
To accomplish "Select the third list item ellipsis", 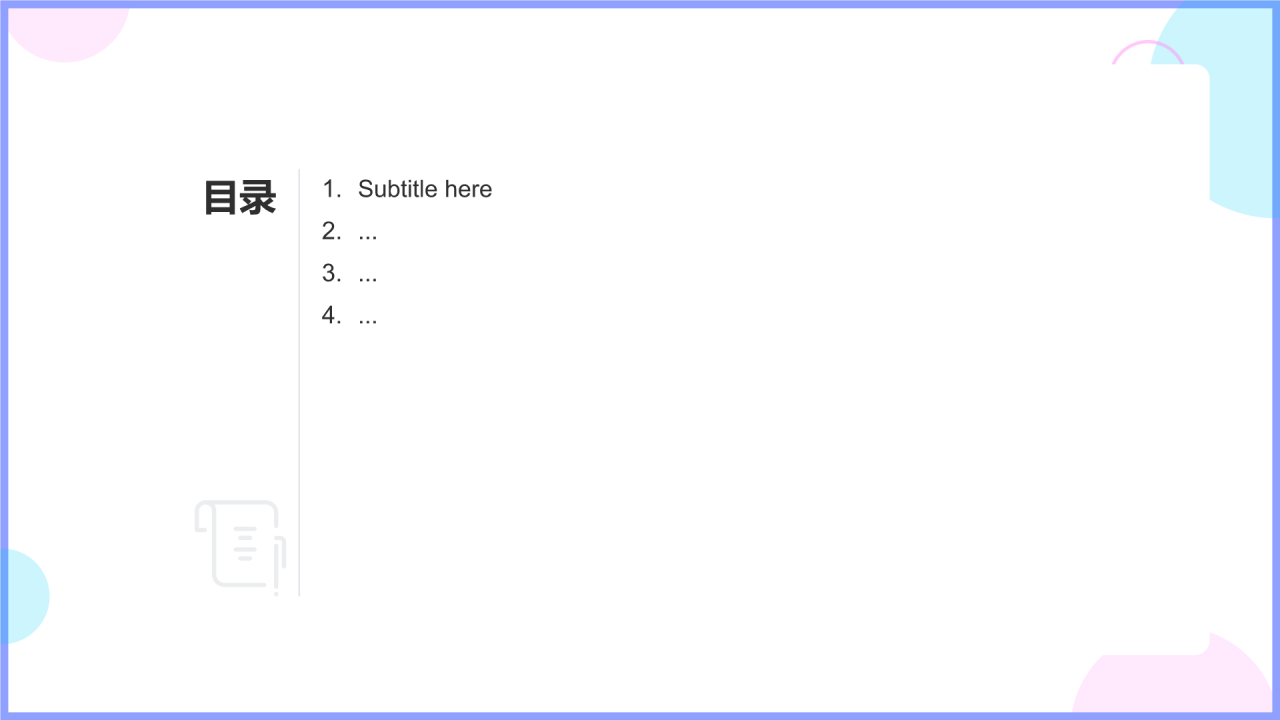I will point(367,274).
